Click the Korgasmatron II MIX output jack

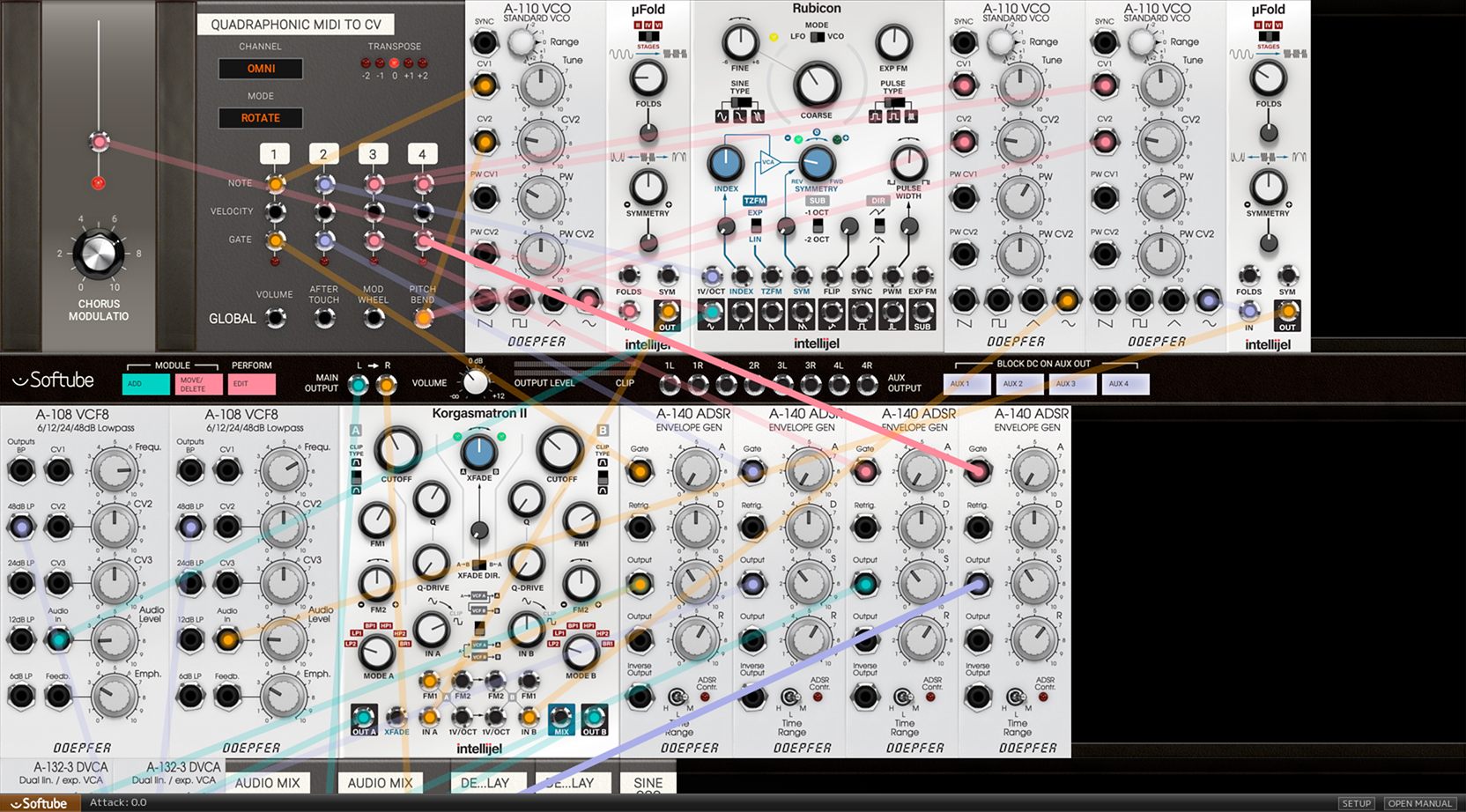point(561,718)
